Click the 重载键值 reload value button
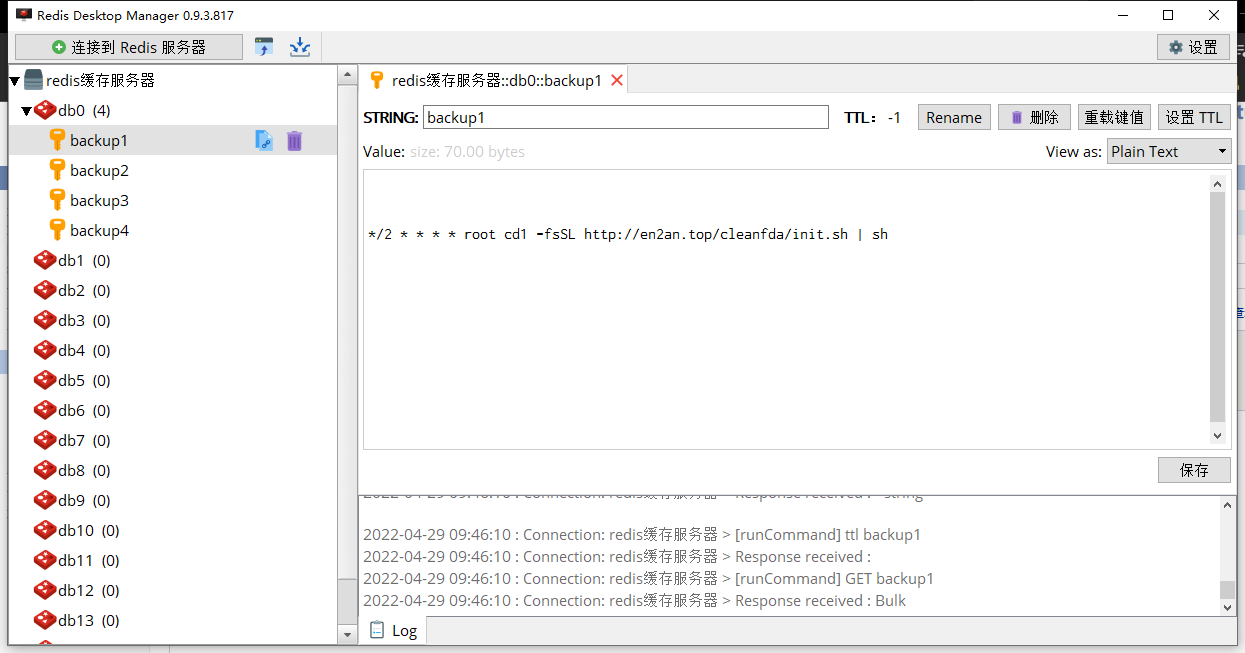The width and height of the screenshot is (1245, 653). point(1114,117)
